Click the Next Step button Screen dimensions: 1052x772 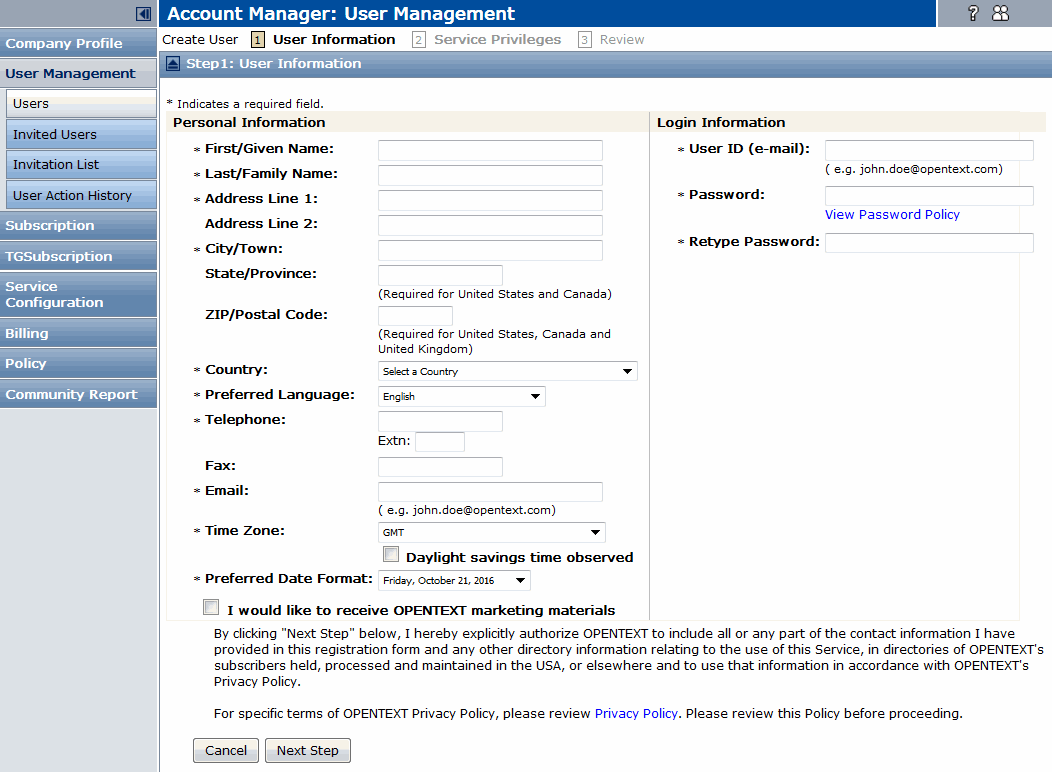308,751
